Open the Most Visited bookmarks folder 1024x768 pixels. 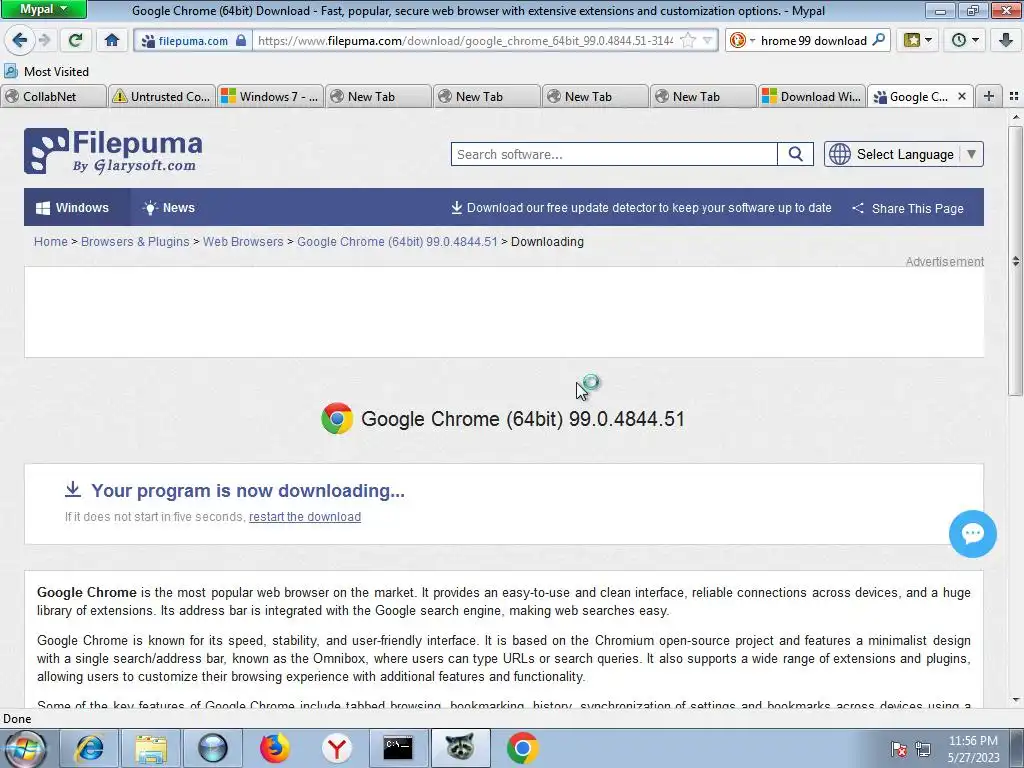tap(46, 72)
